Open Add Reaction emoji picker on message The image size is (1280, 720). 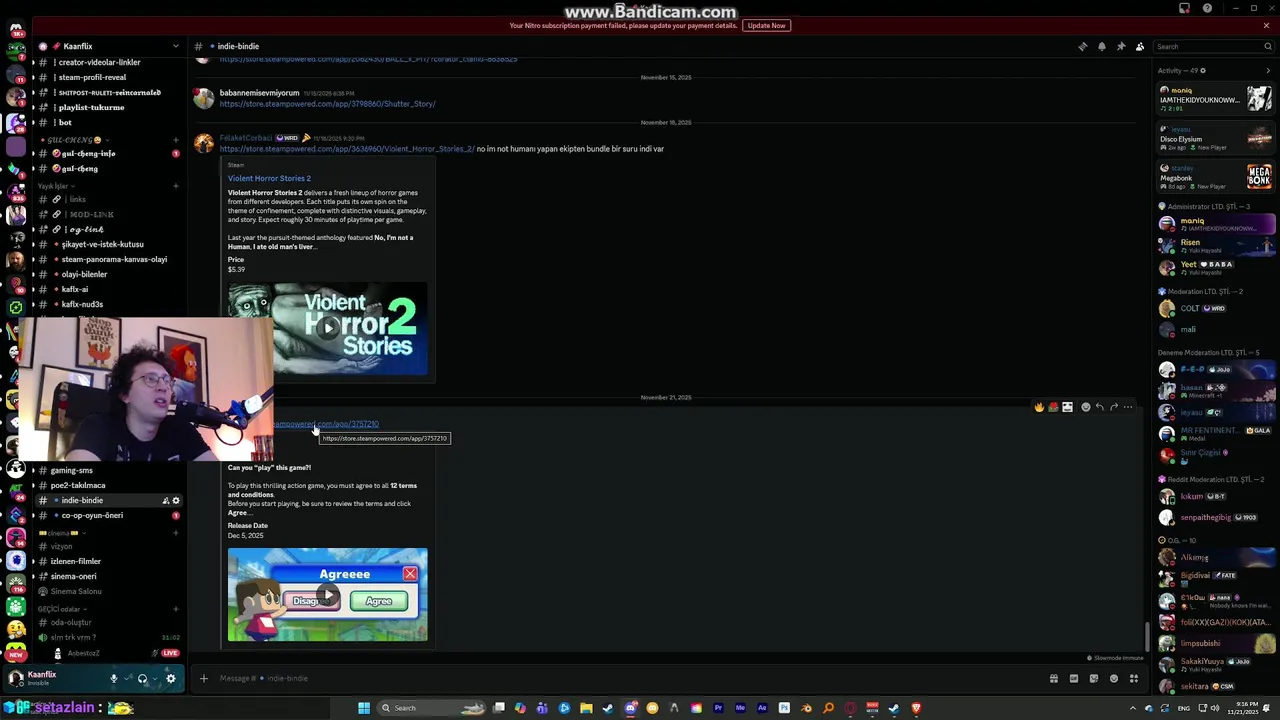click(x=1085, y=407)
